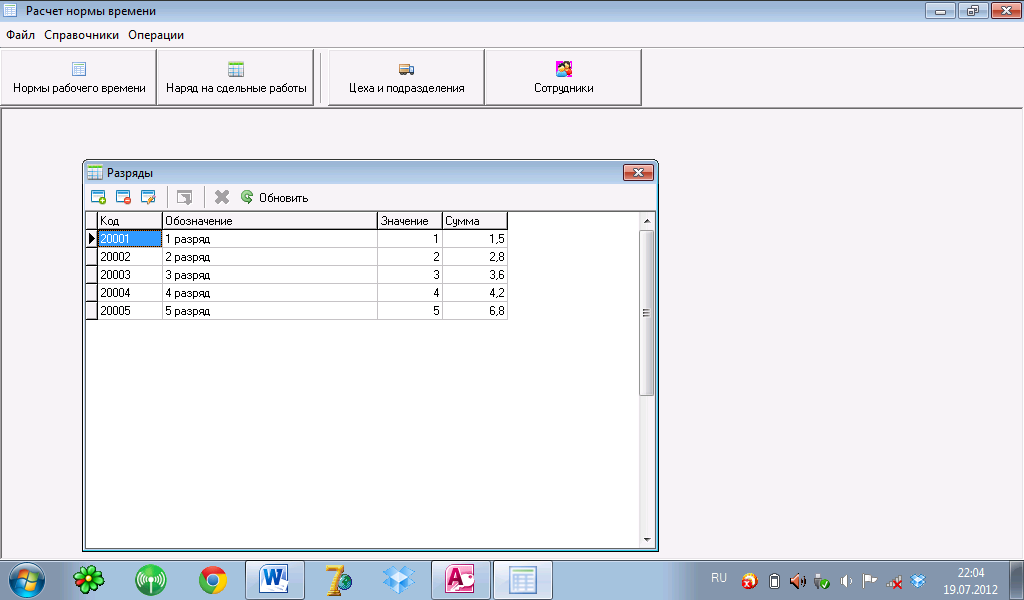The image size is (1024, 600).
Task: Click Значение cell in the 3 разряд row
Action: pyautogui.click(x=410, y=275)
